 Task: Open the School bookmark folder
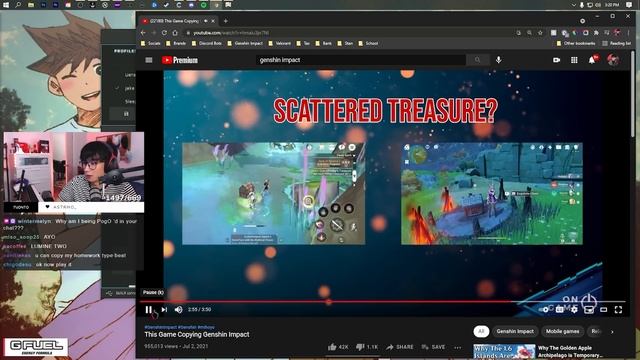(x=368, y=43)
